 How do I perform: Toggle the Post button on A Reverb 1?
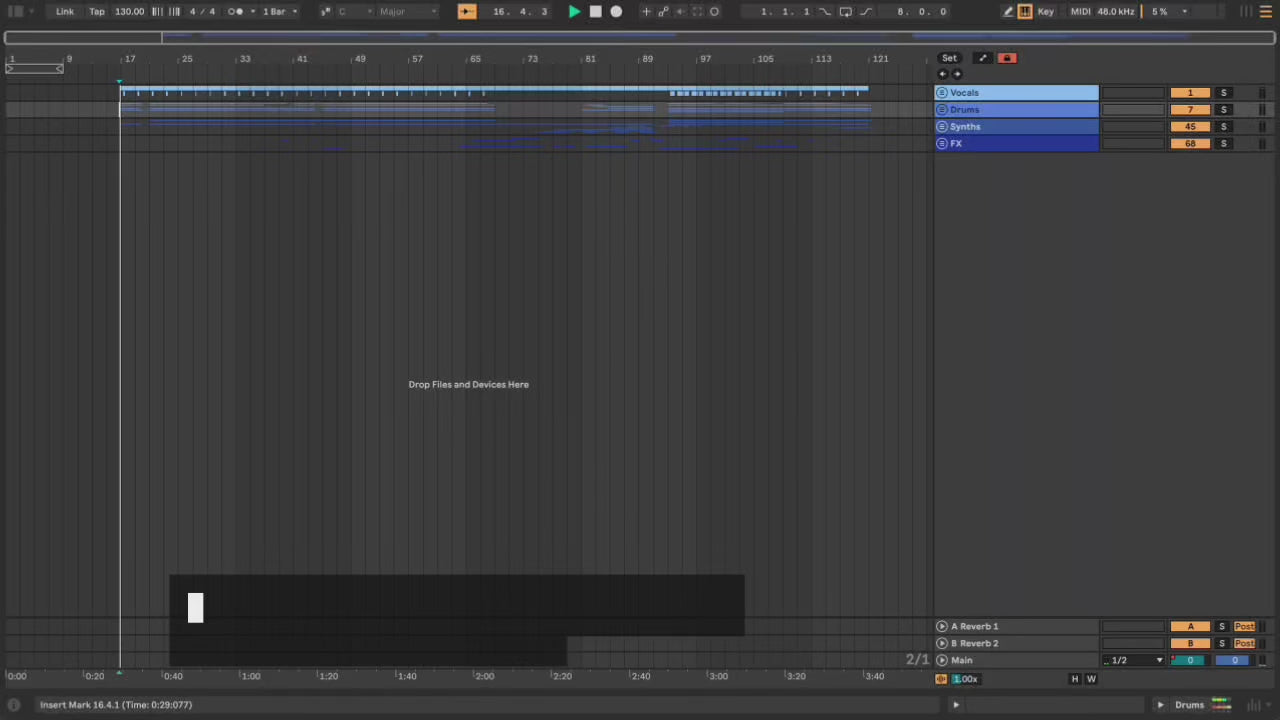[1244, 627]
